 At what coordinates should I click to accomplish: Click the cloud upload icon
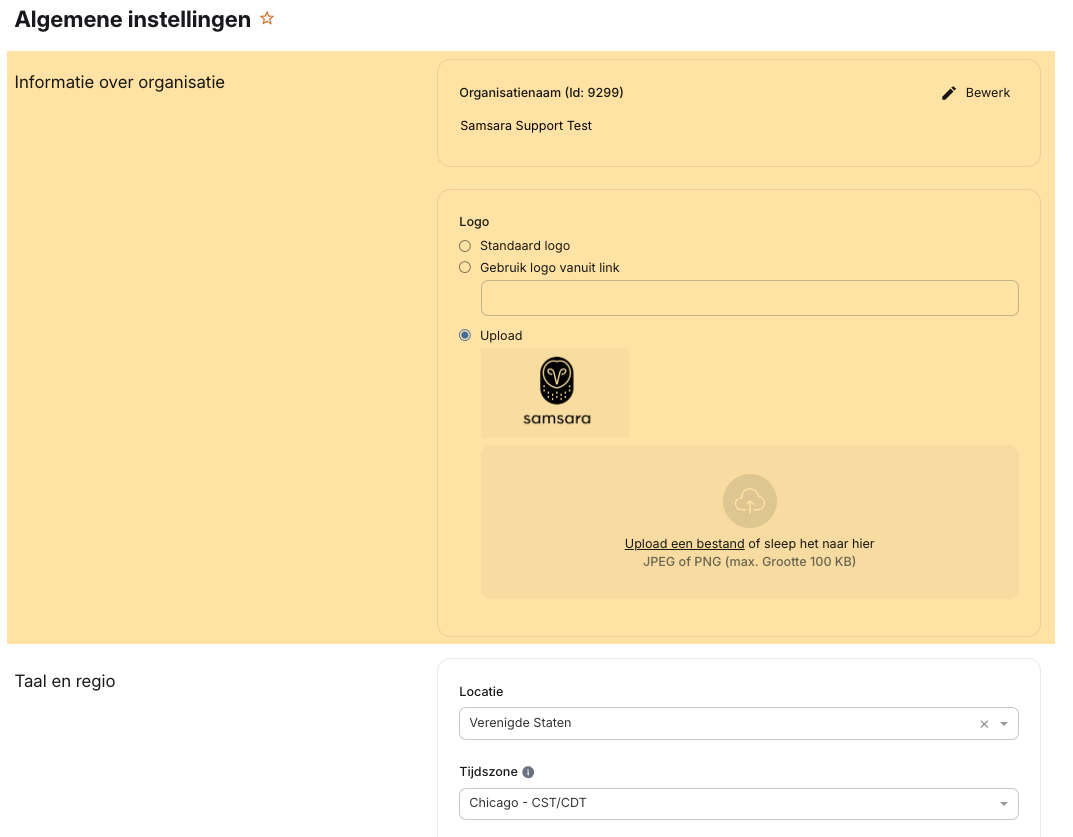coord(749,501)
